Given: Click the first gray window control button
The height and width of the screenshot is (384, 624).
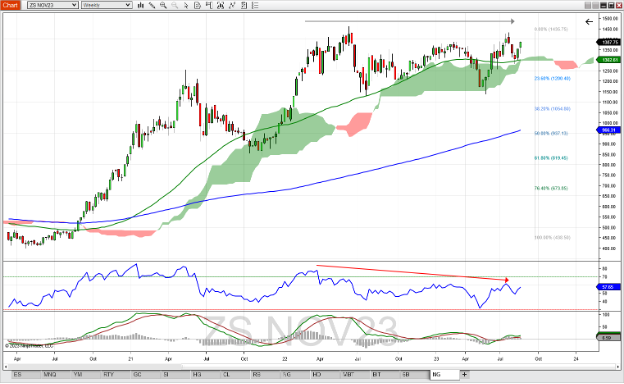Looking at the screenshot, I should click(587, 5).
